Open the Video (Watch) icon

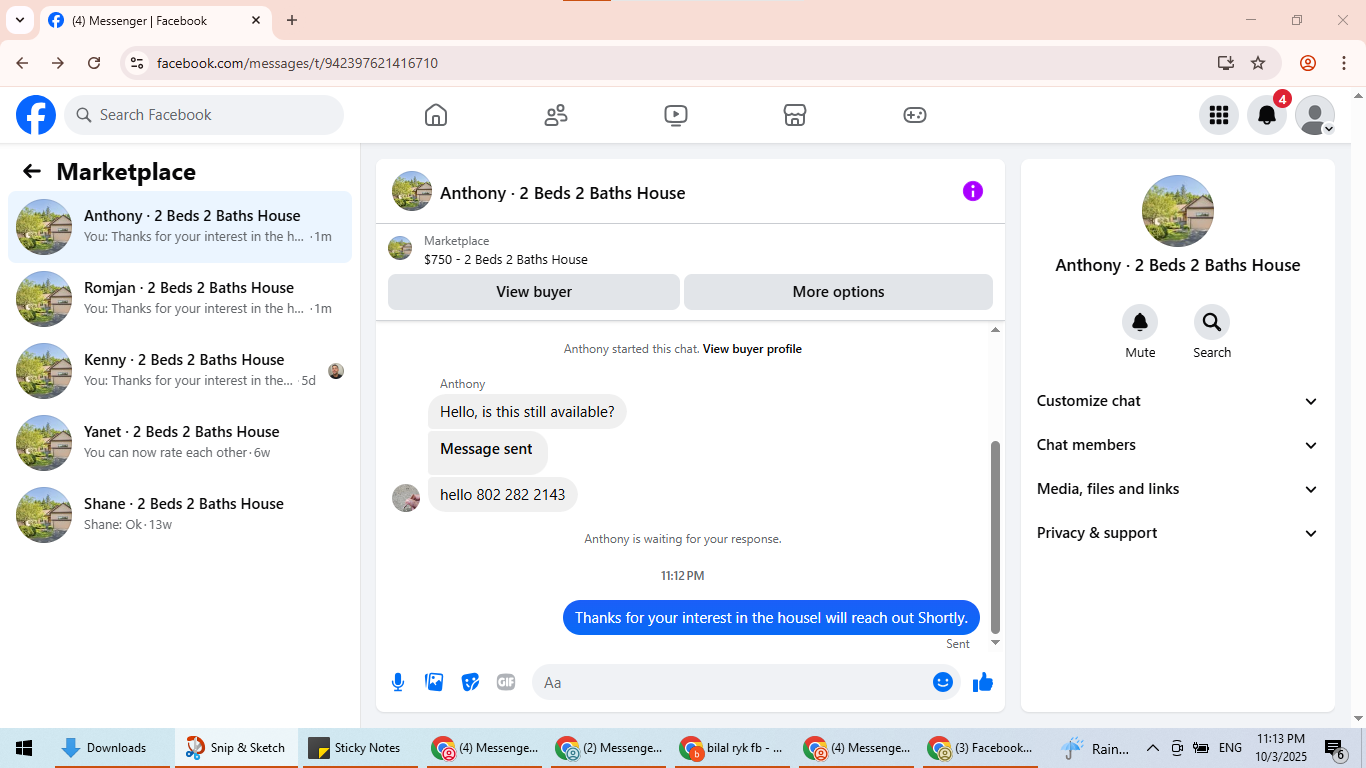(x=676, y=115)
